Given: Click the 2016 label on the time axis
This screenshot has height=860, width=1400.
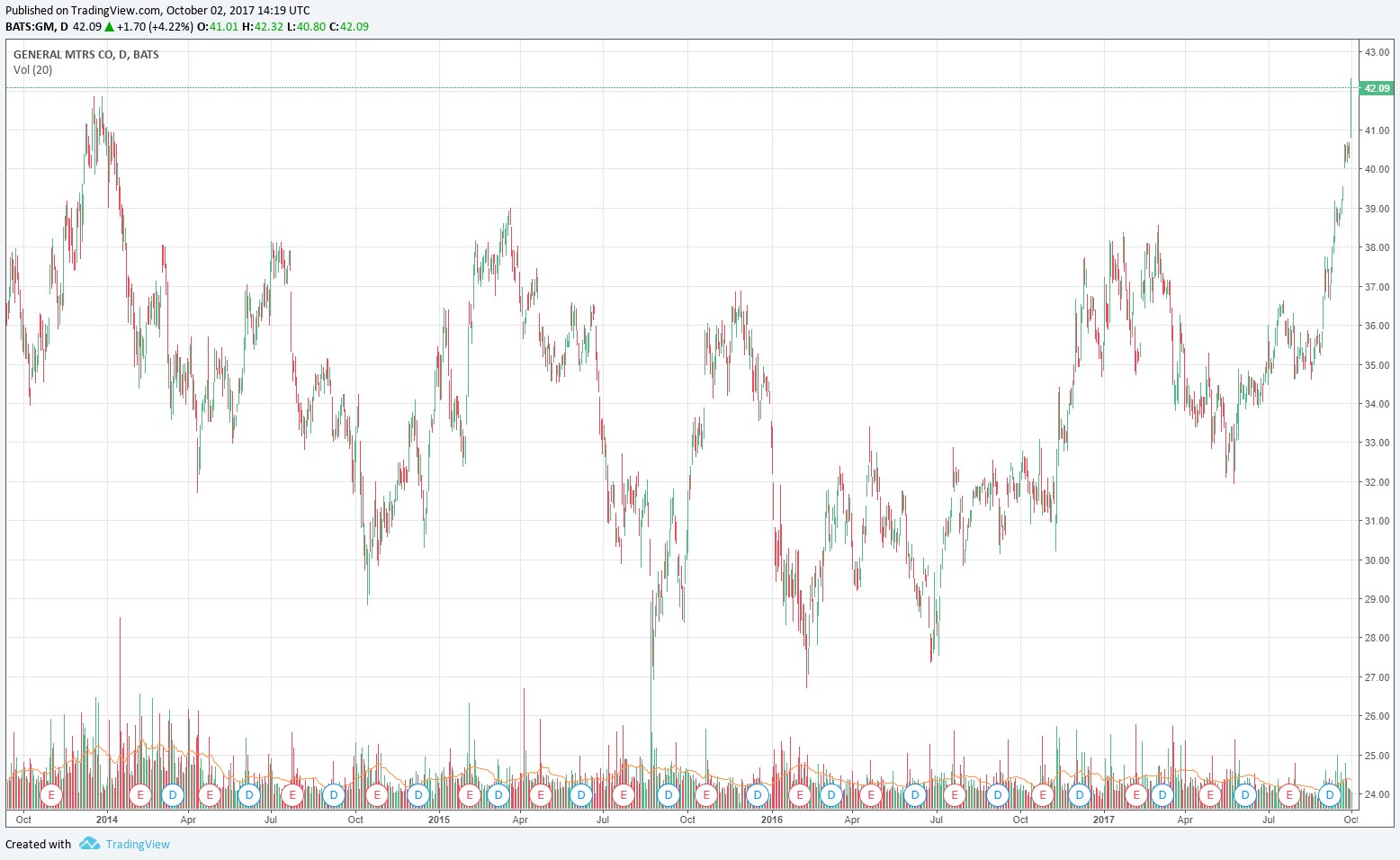Looking at the screenshot, I should coord(771,820).
